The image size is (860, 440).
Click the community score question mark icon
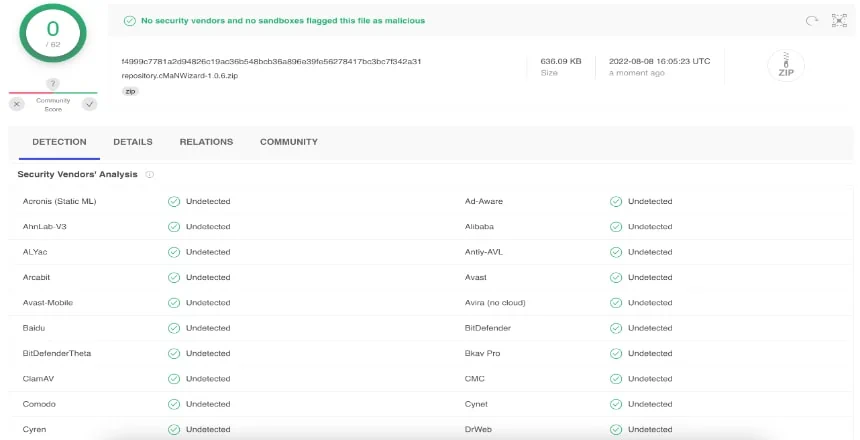click(x=53, y=83)
